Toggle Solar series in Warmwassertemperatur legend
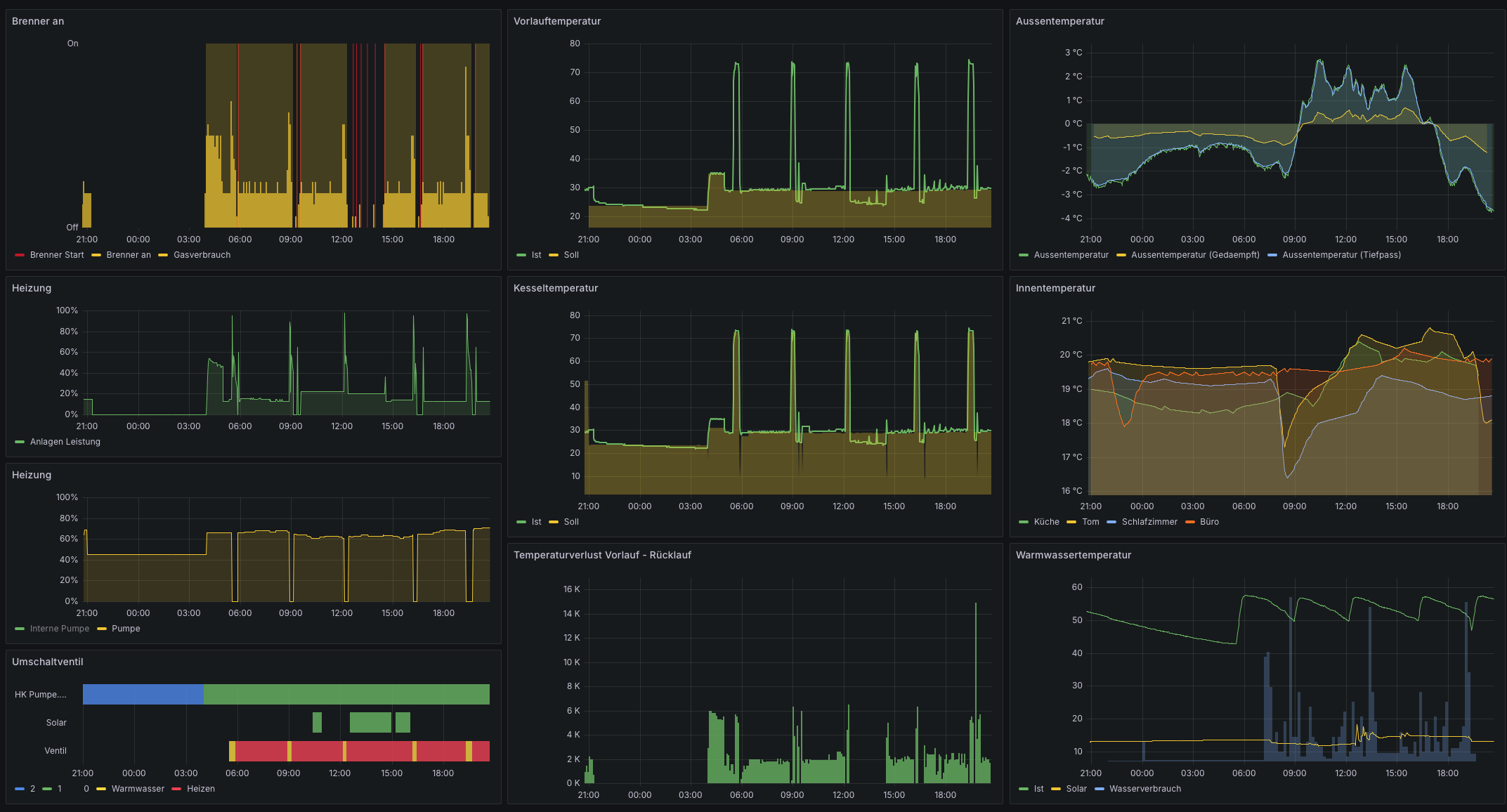The height and width of the screenshot is (812, 1507). click(x=1076, y=789)
